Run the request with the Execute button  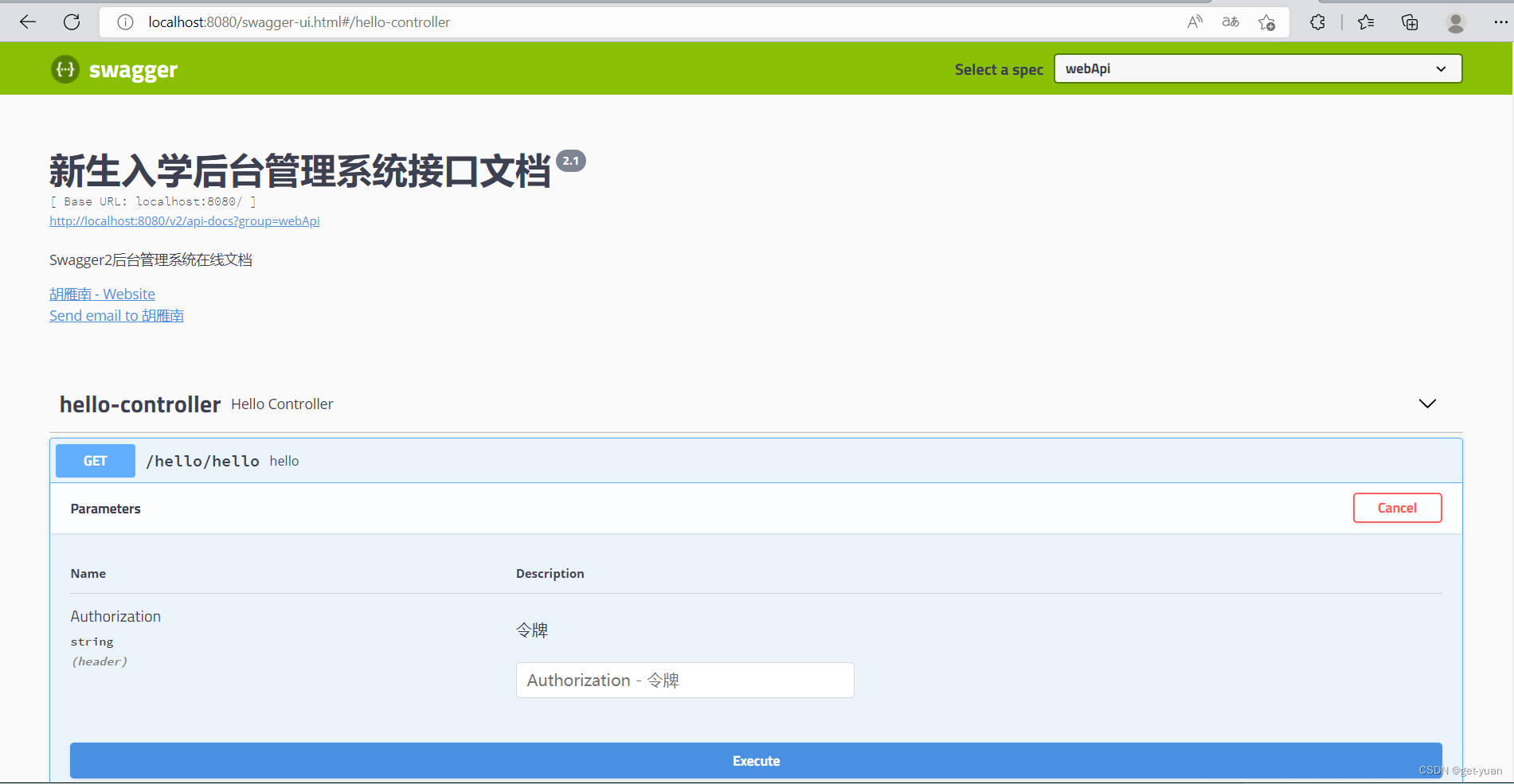pyautogui.click(x=756, y=761)
